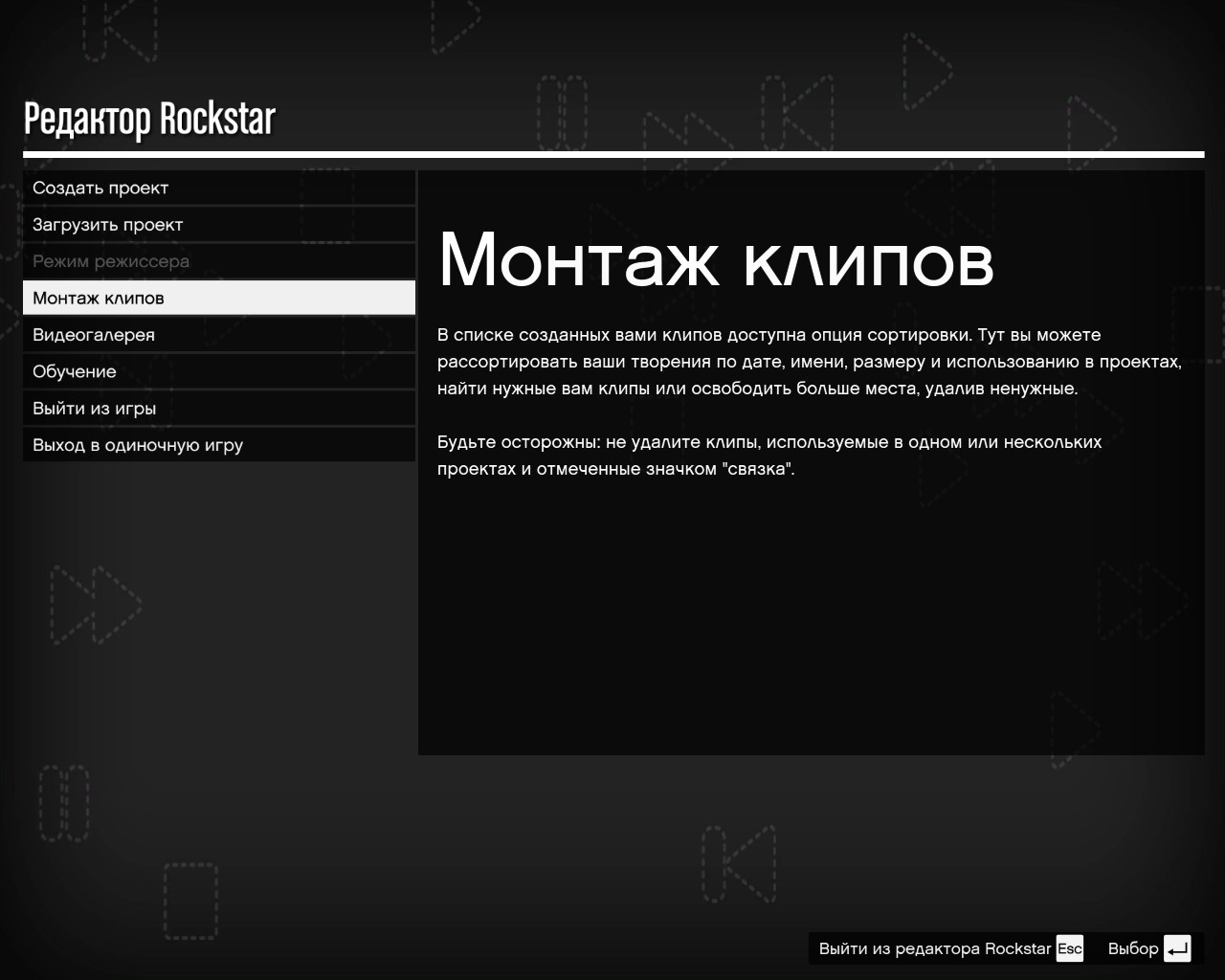Select the highlighted 'Монтаж клипов' item
The image size is (1225, 980).
coord(219,298)
